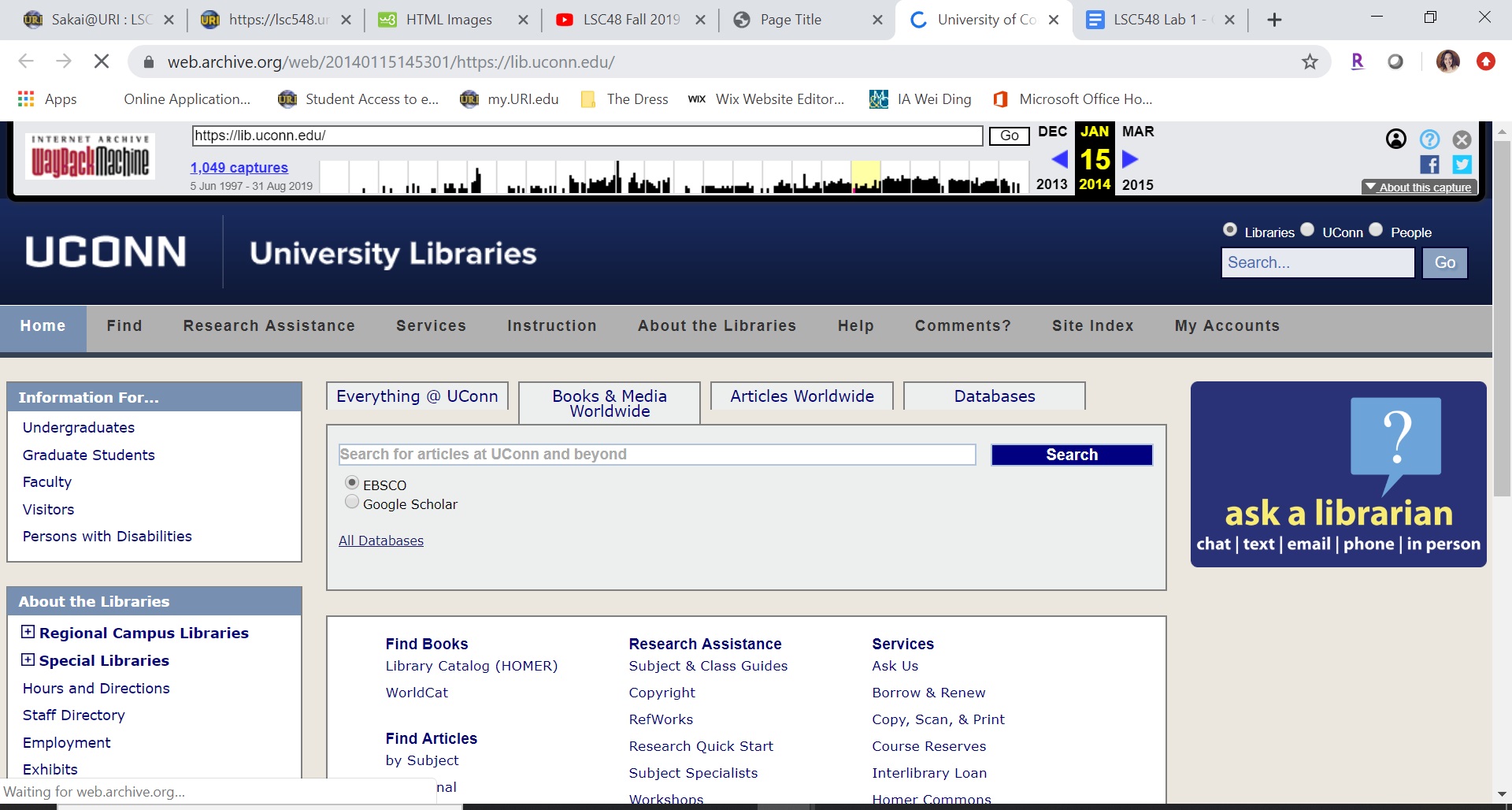Switch to Books & Media Worldwide tab
The height and width of the screenshot is (810, 1512).
click(x=610, y=403)
